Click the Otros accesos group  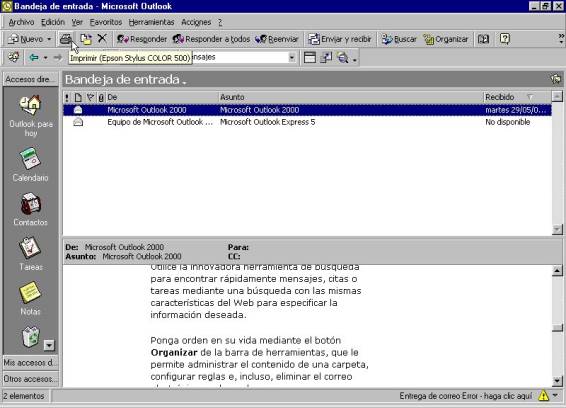31,379
